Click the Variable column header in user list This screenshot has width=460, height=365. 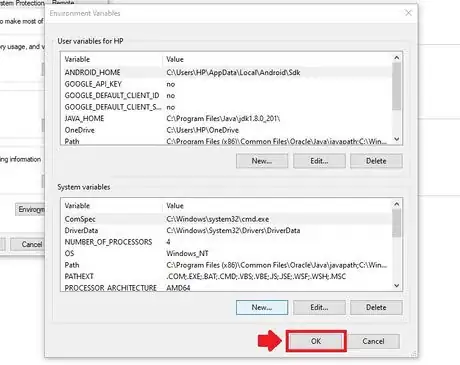(112, 59)
